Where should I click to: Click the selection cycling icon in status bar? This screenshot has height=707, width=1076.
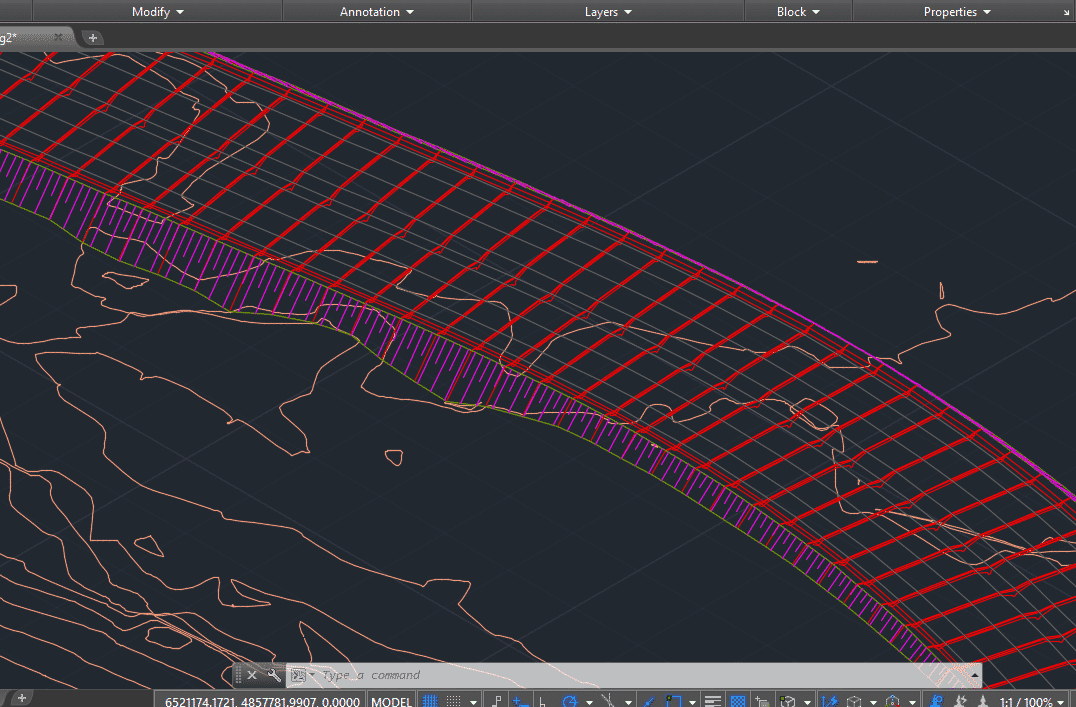[763, 702]
